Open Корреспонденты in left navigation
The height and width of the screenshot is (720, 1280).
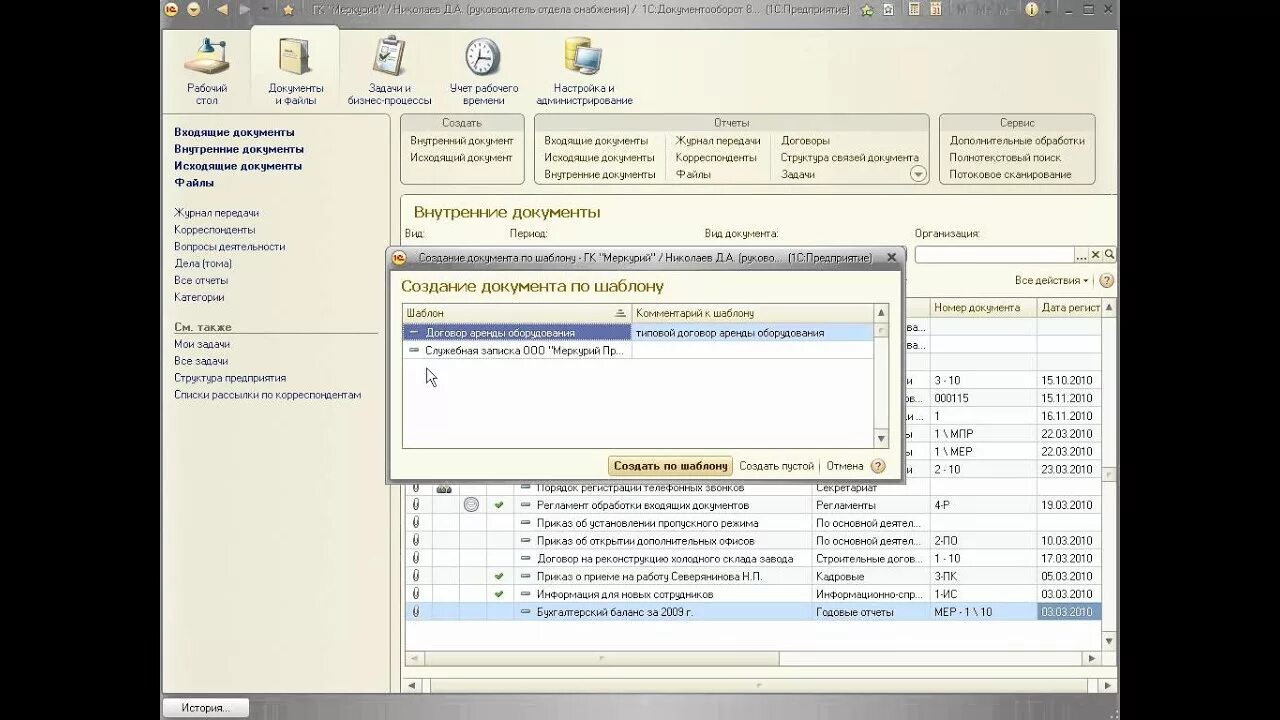click(x=214, y=230)
